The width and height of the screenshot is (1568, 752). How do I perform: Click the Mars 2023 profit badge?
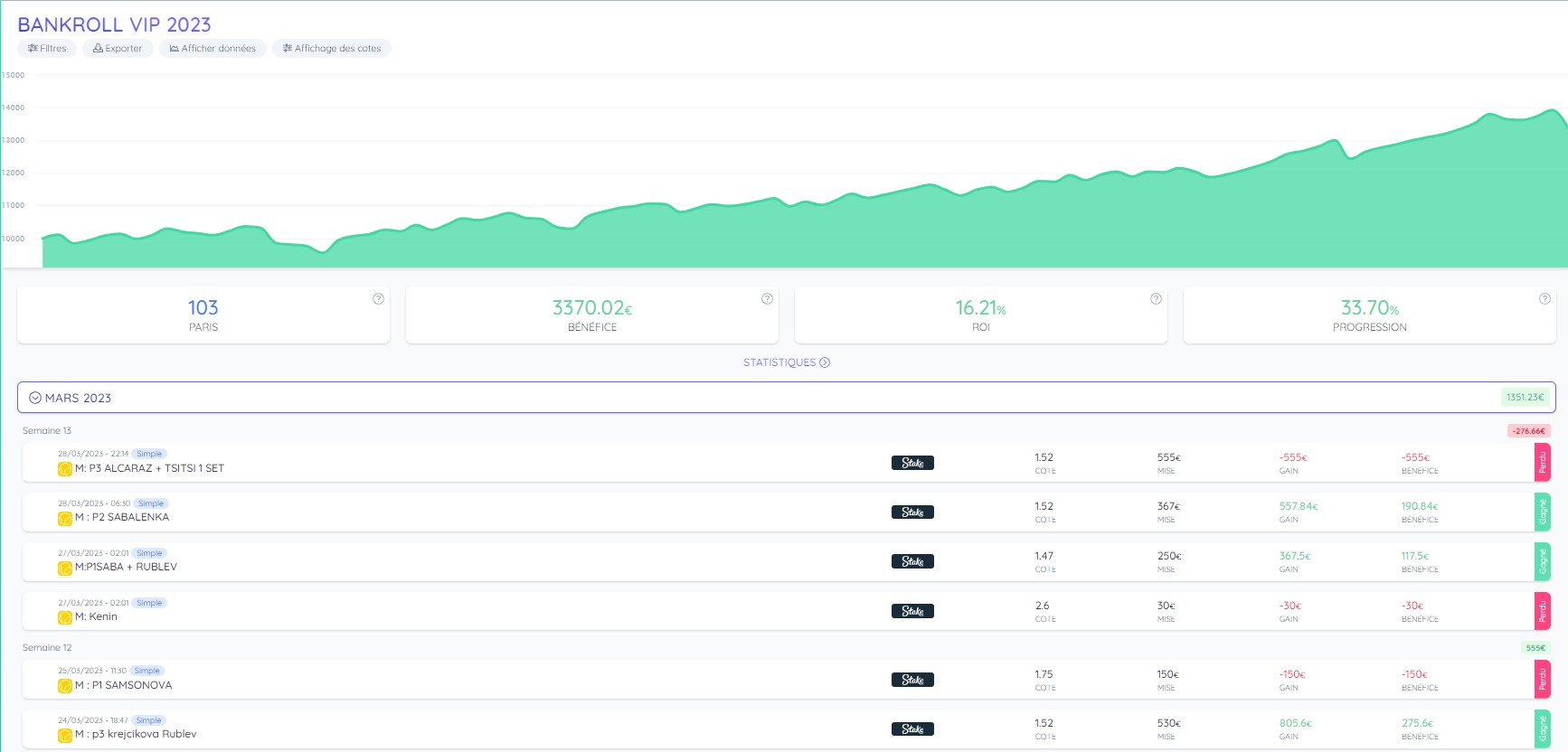pyautogui.click(x=1525, y=398)
